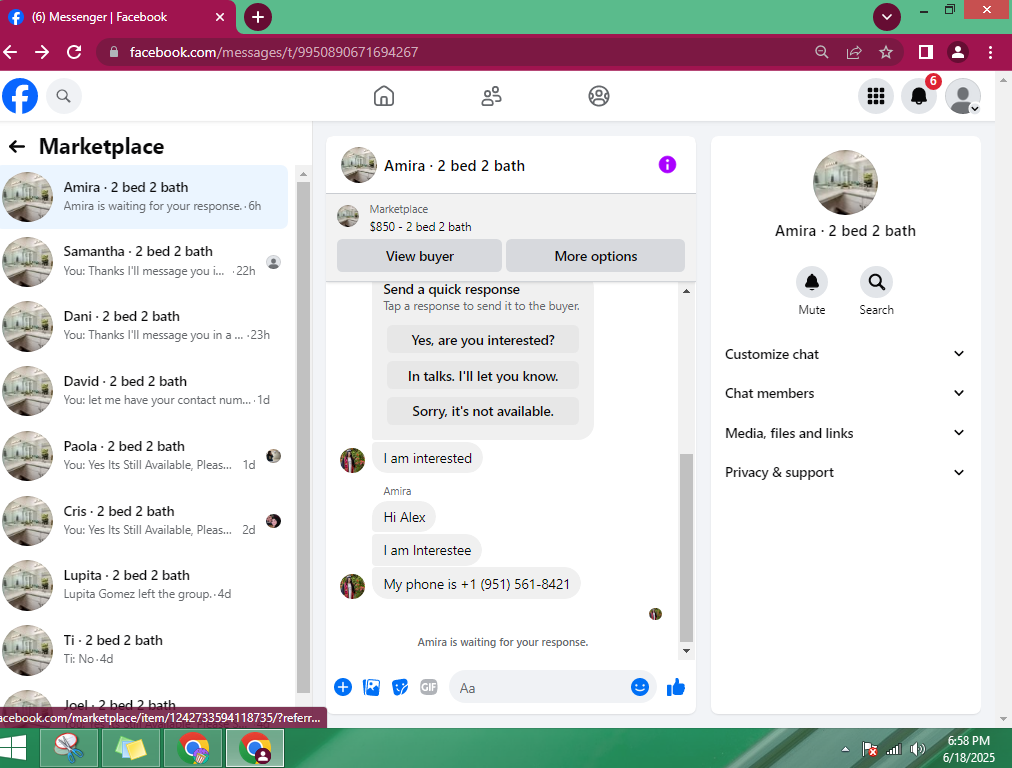The height and width of the screenshot is (768, 1012).
Task: Click the message input field Aa
Action: [x=542, y=688]
